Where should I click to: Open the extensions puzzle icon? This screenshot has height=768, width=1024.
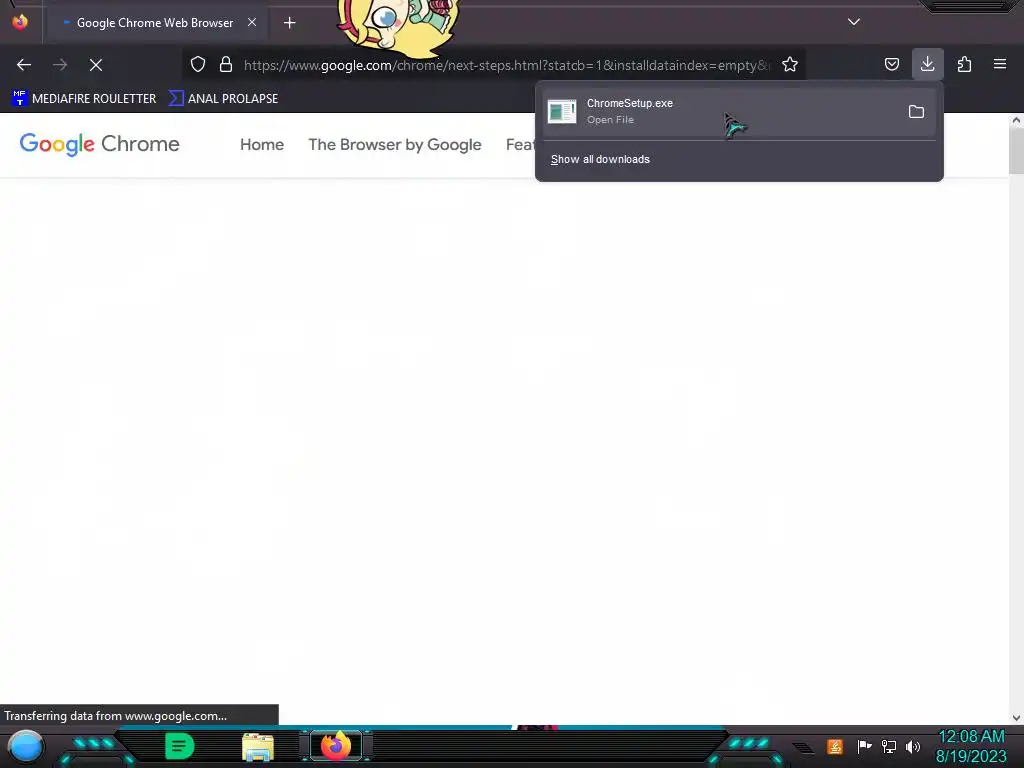coord(964,64)
